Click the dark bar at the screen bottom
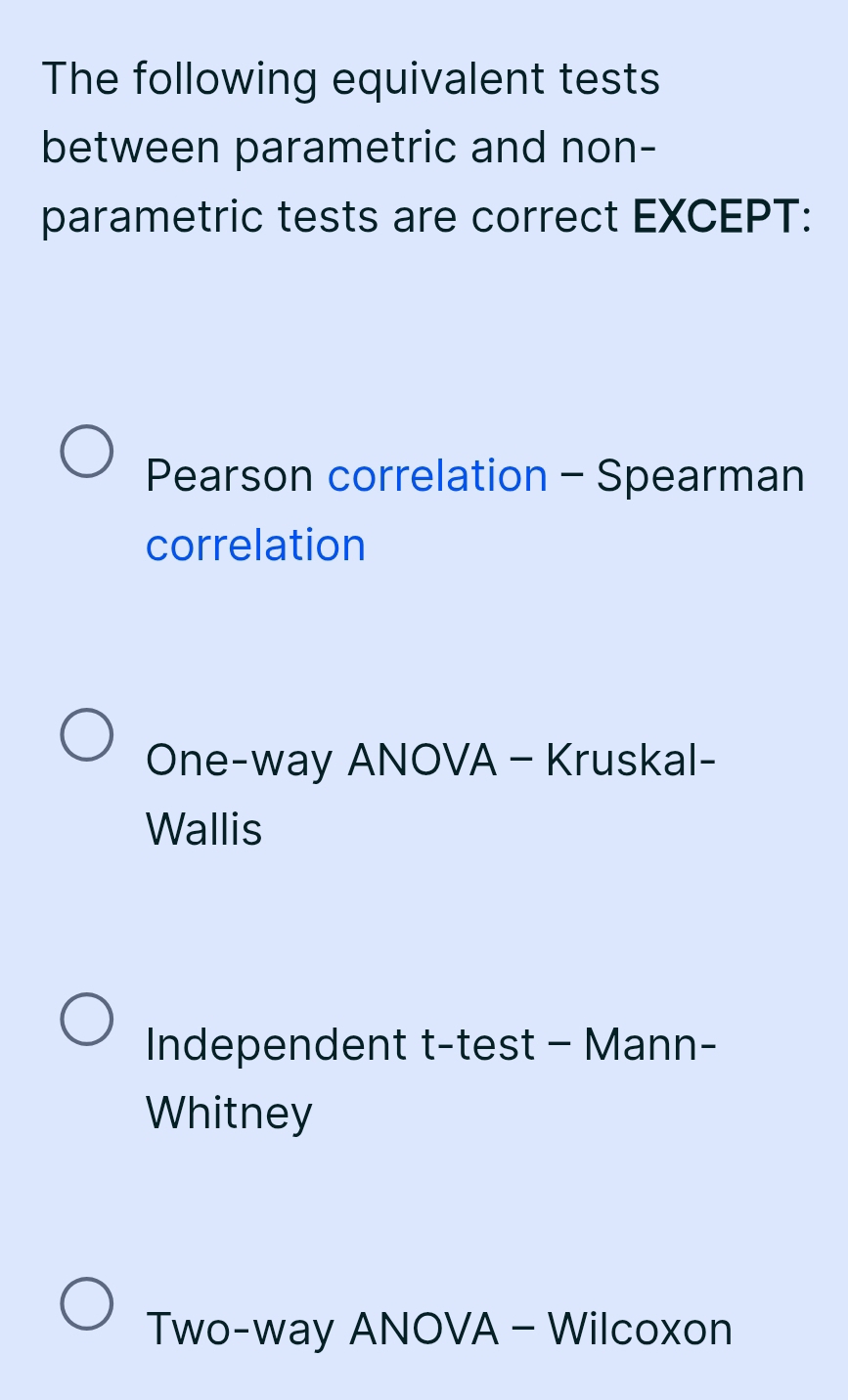Image resolution: width=848 pixels, height=1400 pixels. 424,1393
